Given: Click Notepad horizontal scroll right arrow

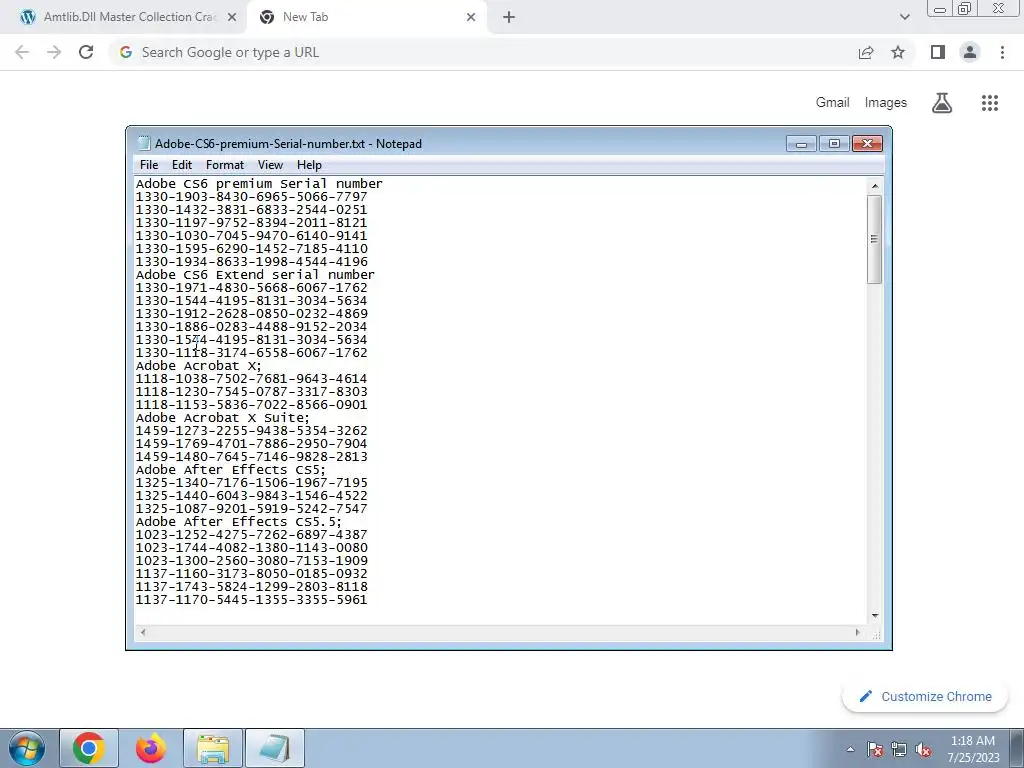Looking at the screenshot, I should [857, 632].
